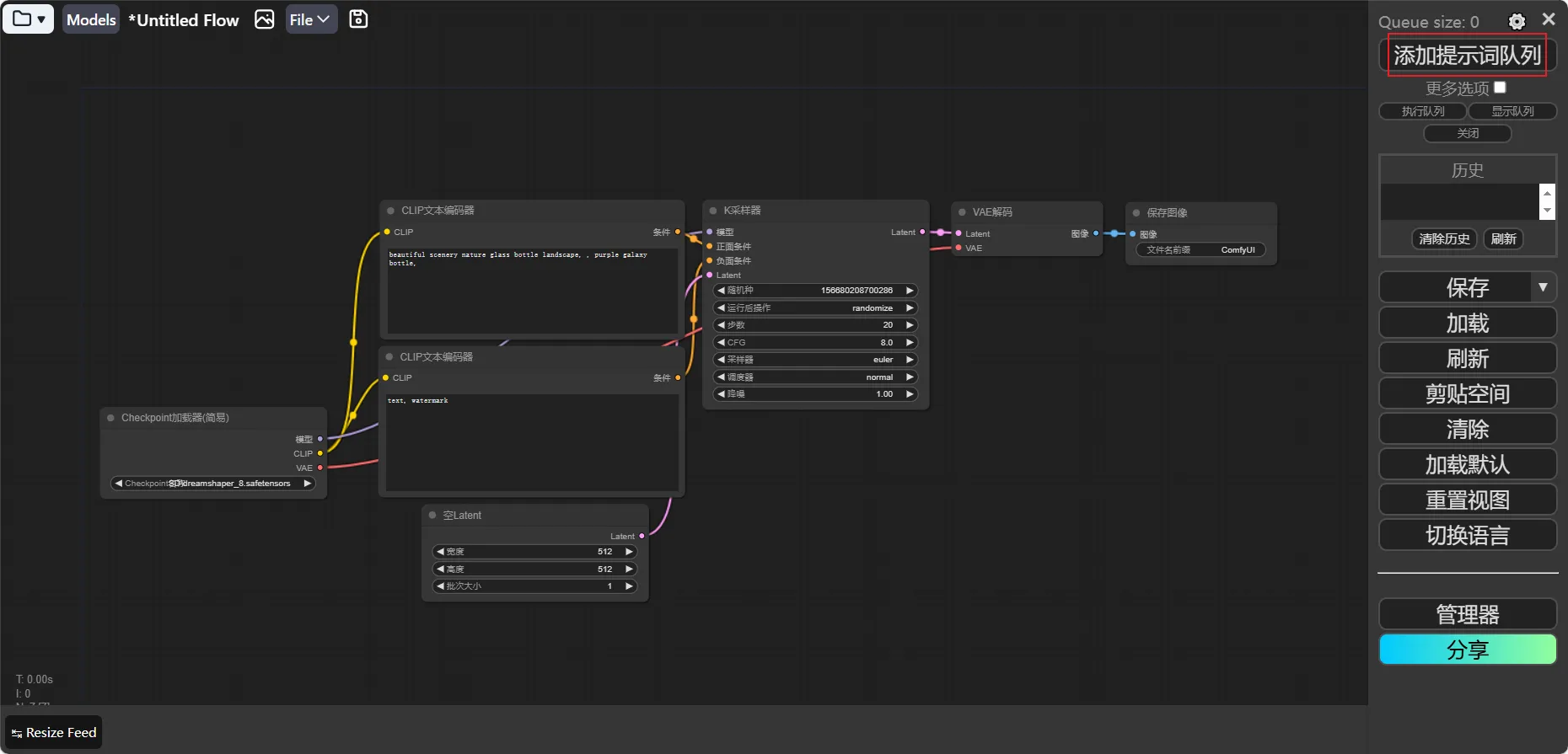Screen dimensions: 1568x754
Task: Collapse the Checkpoint加载器 node via its dot
Action: coord(110,418)
